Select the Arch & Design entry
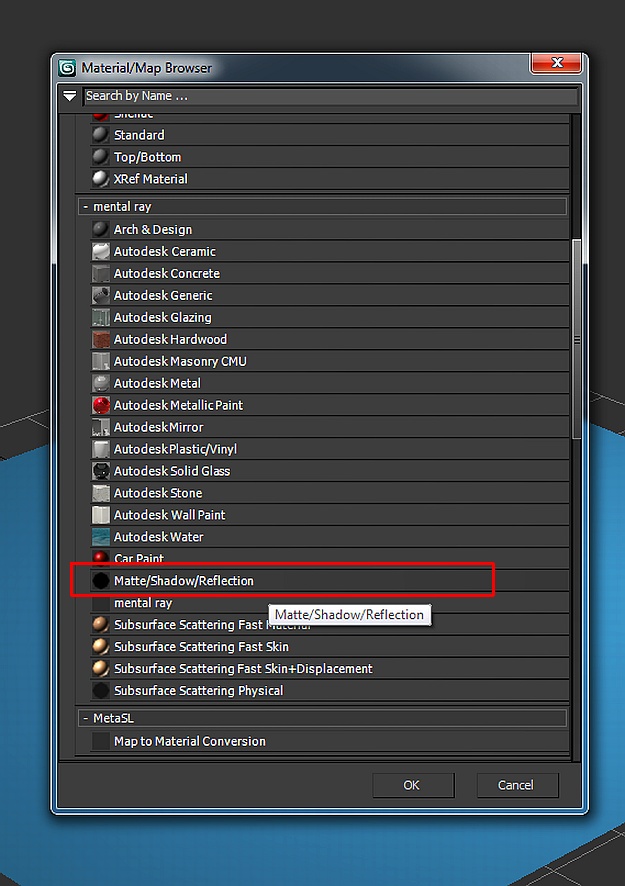 pos(330,229)
